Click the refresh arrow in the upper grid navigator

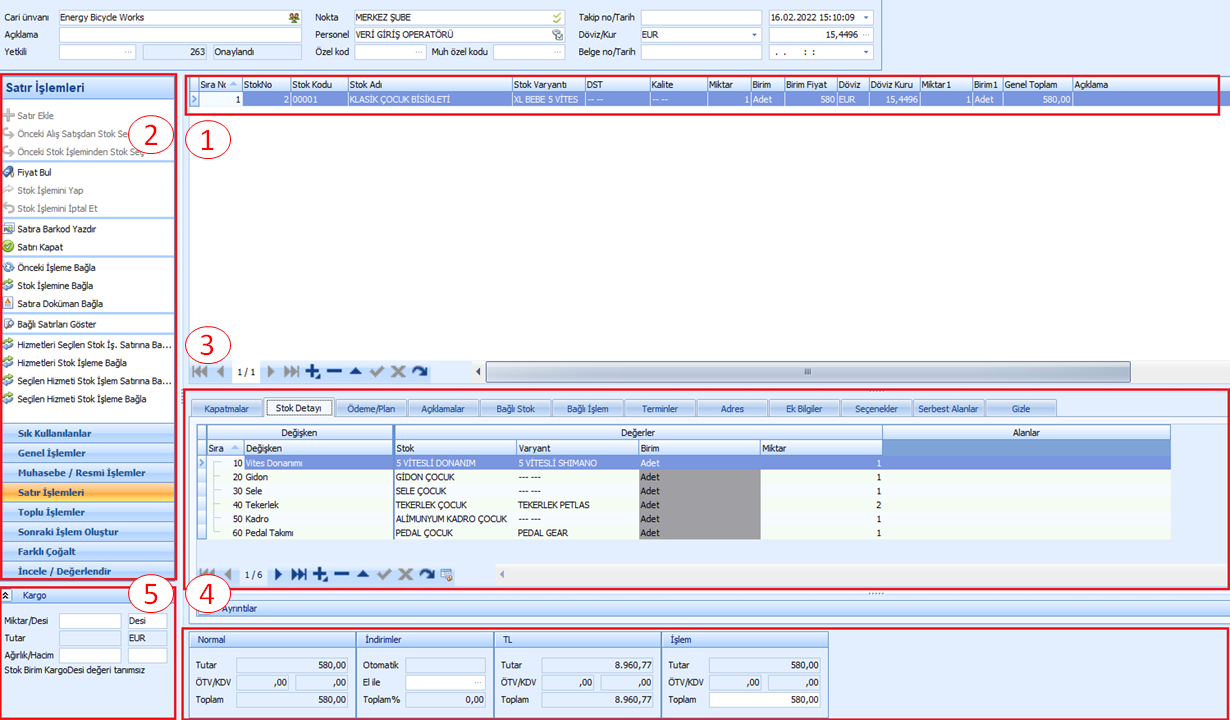click(419, 371)
